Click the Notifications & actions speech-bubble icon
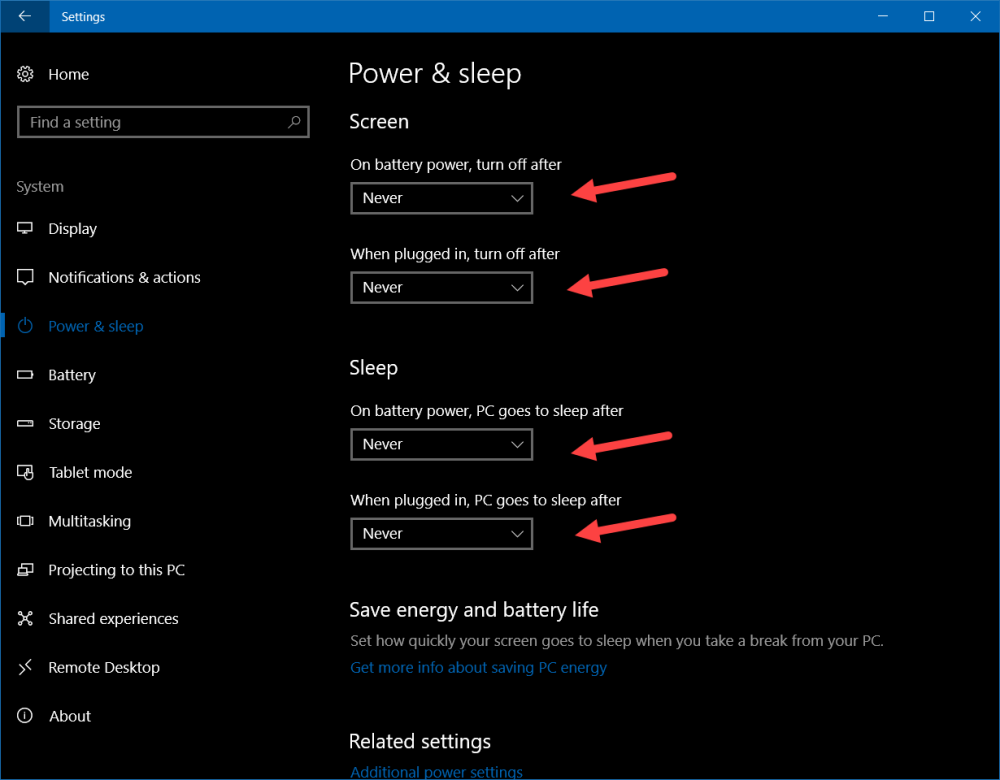 tap(25, 277)
